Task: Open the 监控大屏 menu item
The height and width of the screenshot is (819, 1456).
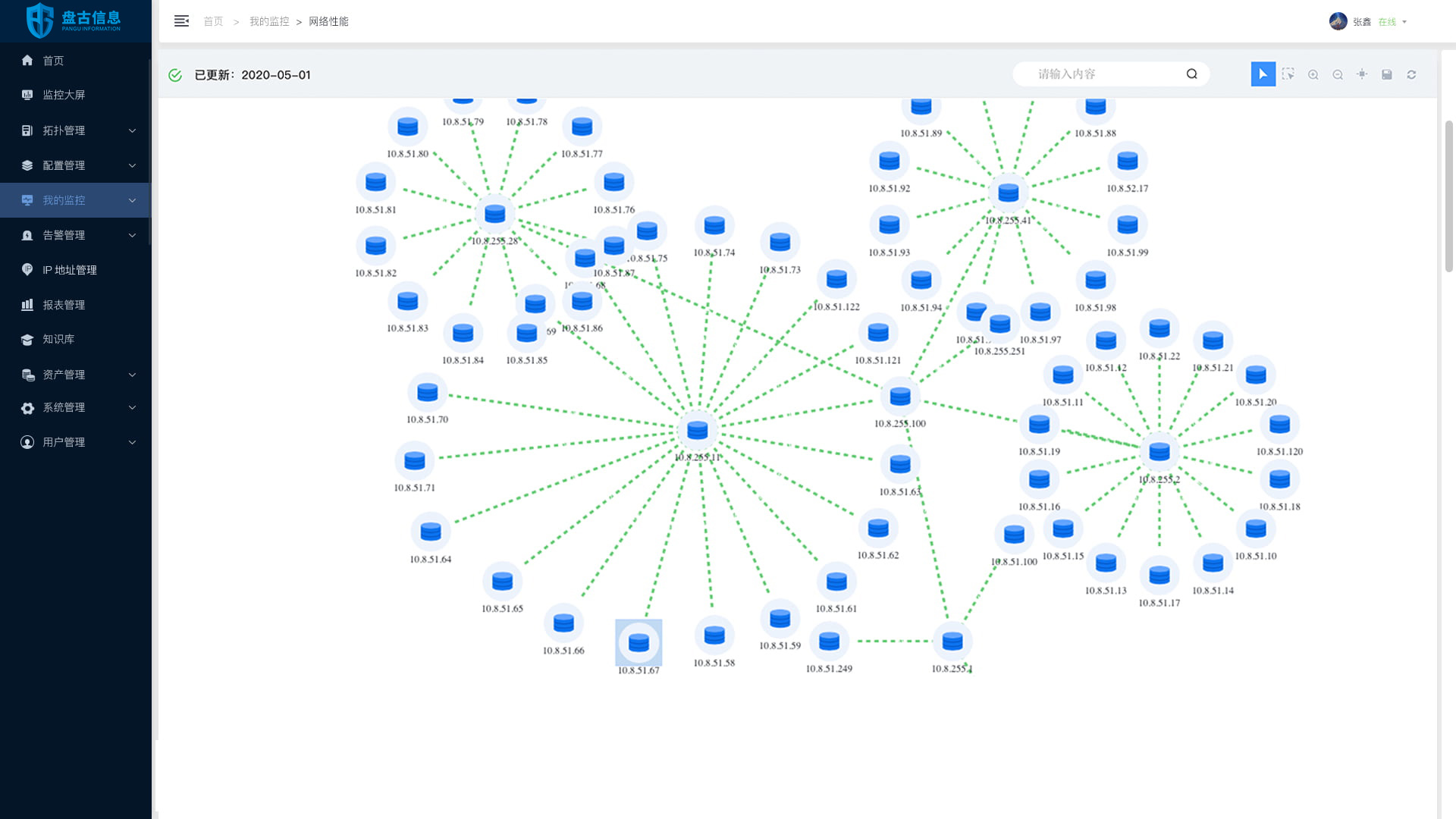Action: click(64, 95)
